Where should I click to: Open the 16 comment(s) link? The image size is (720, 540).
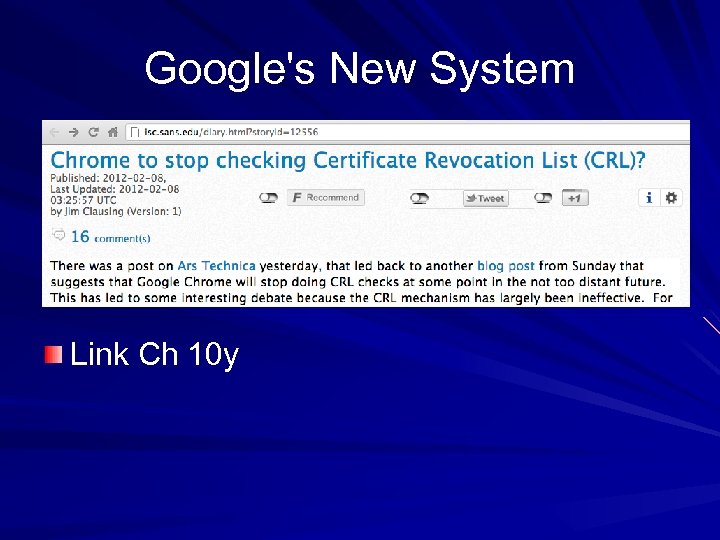click(x=110, y=237)
